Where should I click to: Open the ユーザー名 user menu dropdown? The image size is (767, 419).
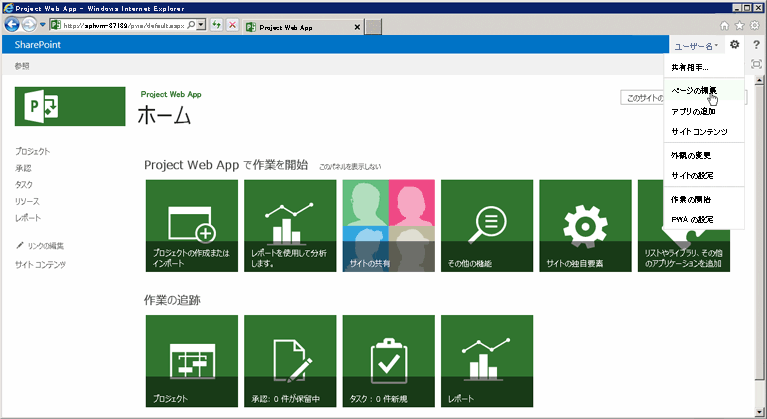click(x=696, y=46)
